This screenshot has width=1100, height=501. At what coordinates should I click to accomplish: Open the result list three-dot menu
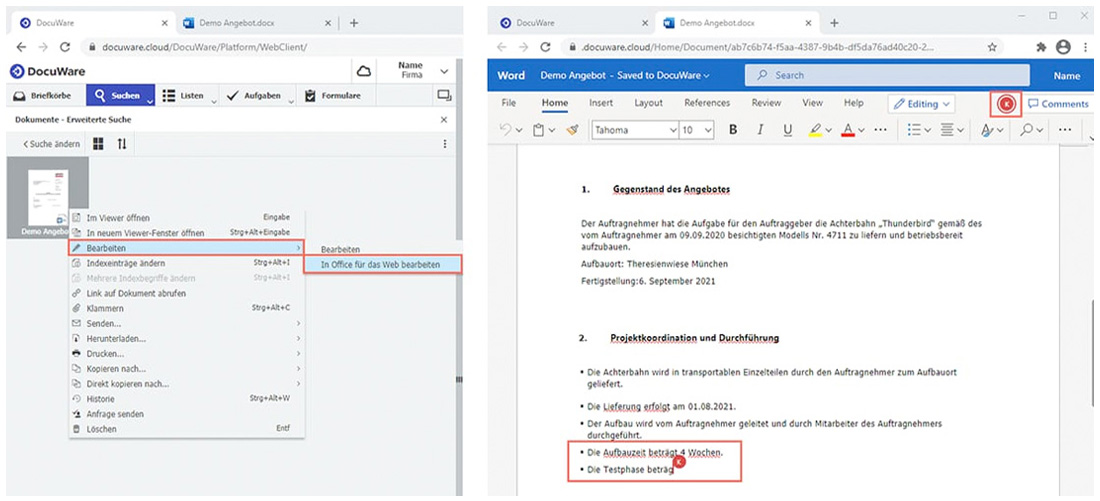click(444, 144)
